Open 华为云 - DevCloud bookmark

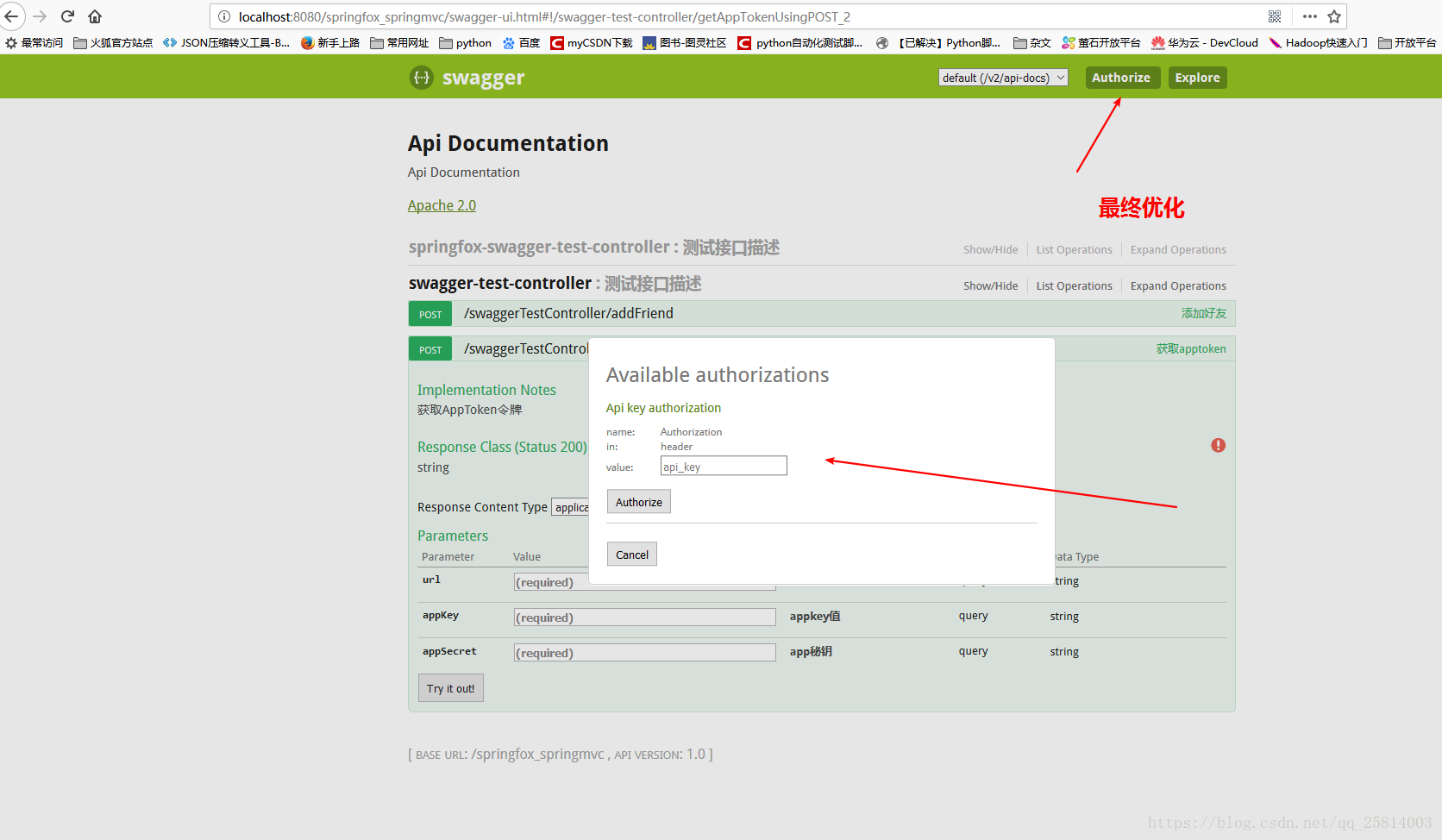pos(1205,42)
